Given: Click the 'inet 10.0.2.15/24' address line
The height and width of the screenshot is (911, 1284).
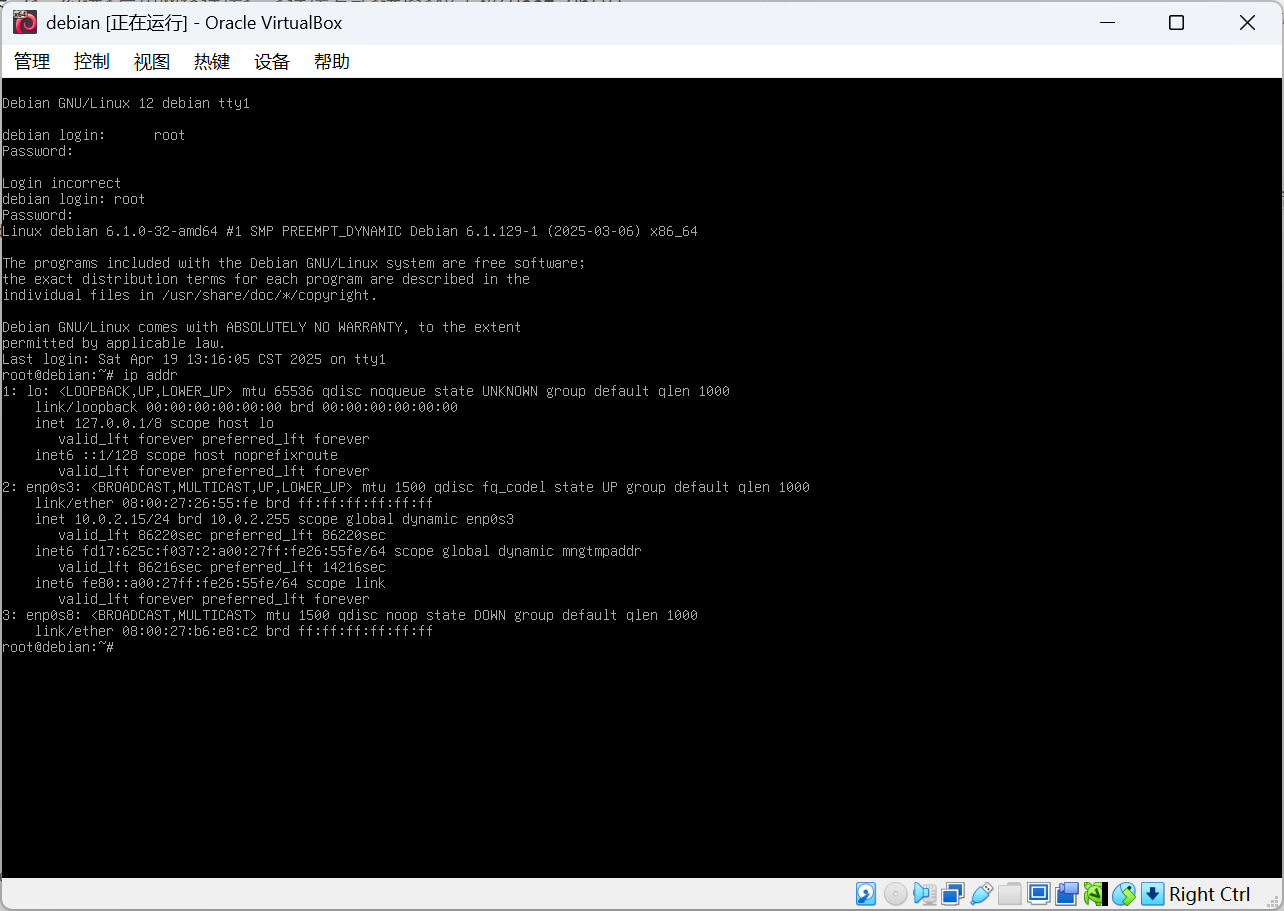Looking at the screenshot, I should (274, 519).
